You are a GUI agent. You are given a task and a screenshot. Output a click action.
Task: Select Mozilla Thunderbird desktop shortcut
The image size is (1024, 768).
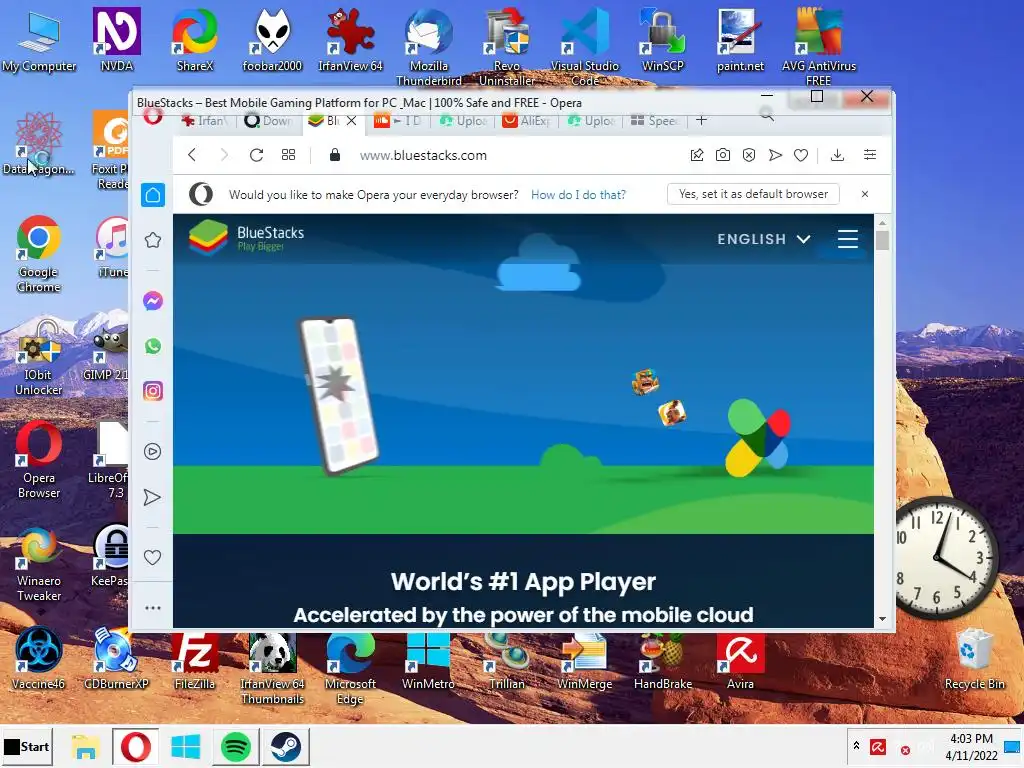428,47
